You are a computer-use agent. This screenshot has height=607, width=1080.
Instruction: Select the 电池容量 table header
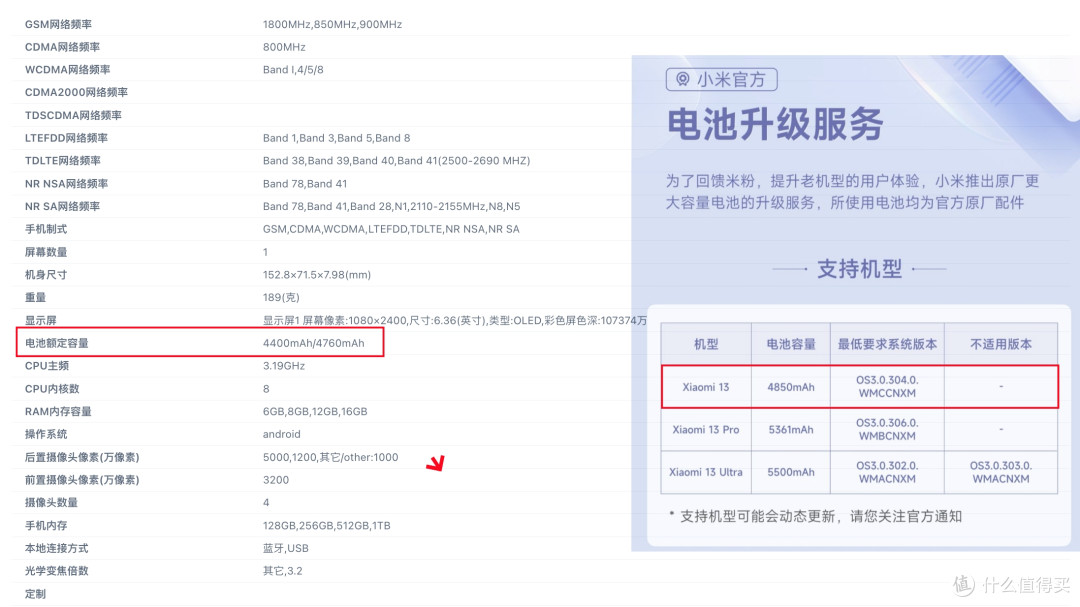pyautogui.click(x=791, y=344)
